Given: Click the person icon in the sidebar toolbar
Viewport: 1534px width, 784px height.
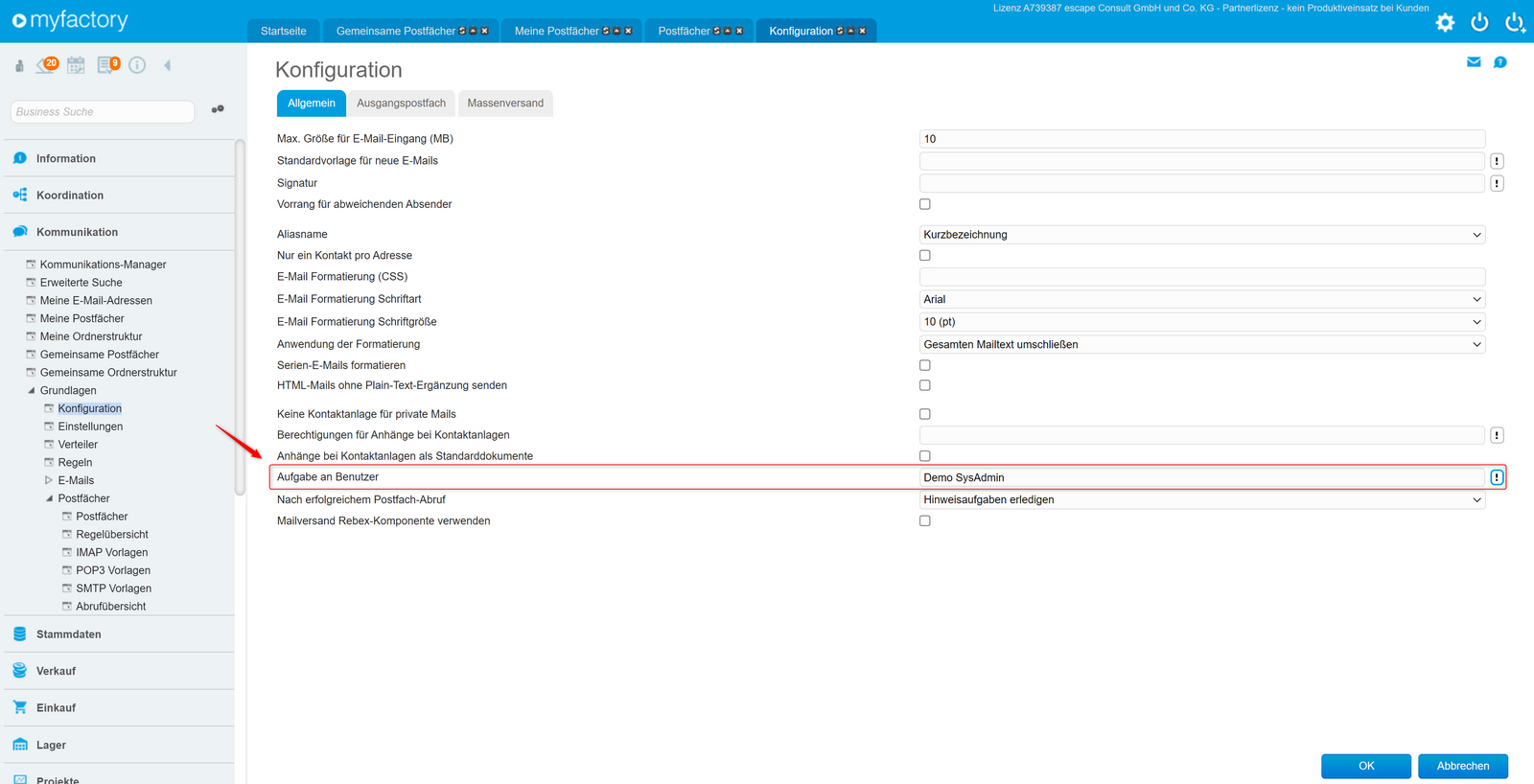Looking at the screenshot, I should [19, 65].
